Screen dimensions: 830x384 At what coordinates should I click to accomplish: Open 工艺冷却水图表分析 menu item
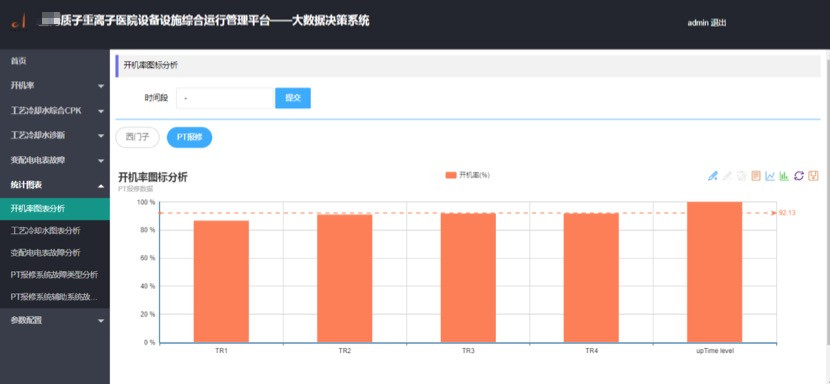(x=55, y=231)
